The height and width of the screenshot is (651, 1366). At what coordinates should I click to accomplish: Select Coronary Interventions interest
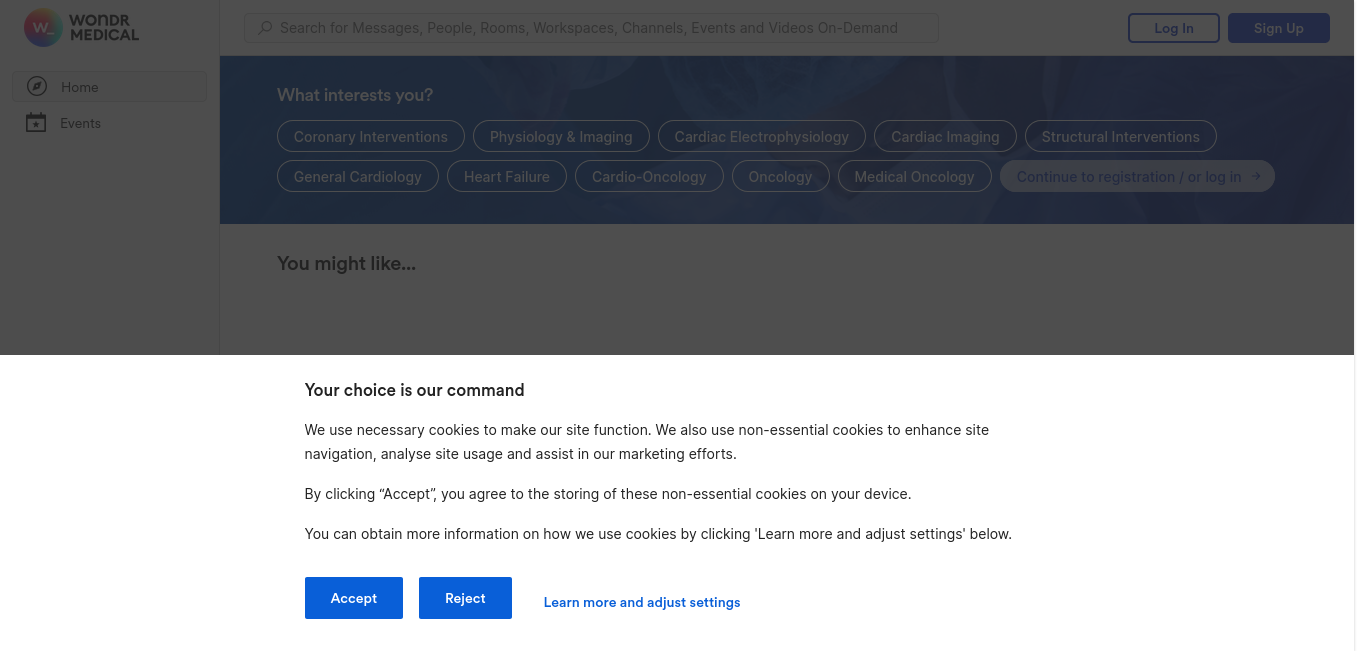click(371, 136)
